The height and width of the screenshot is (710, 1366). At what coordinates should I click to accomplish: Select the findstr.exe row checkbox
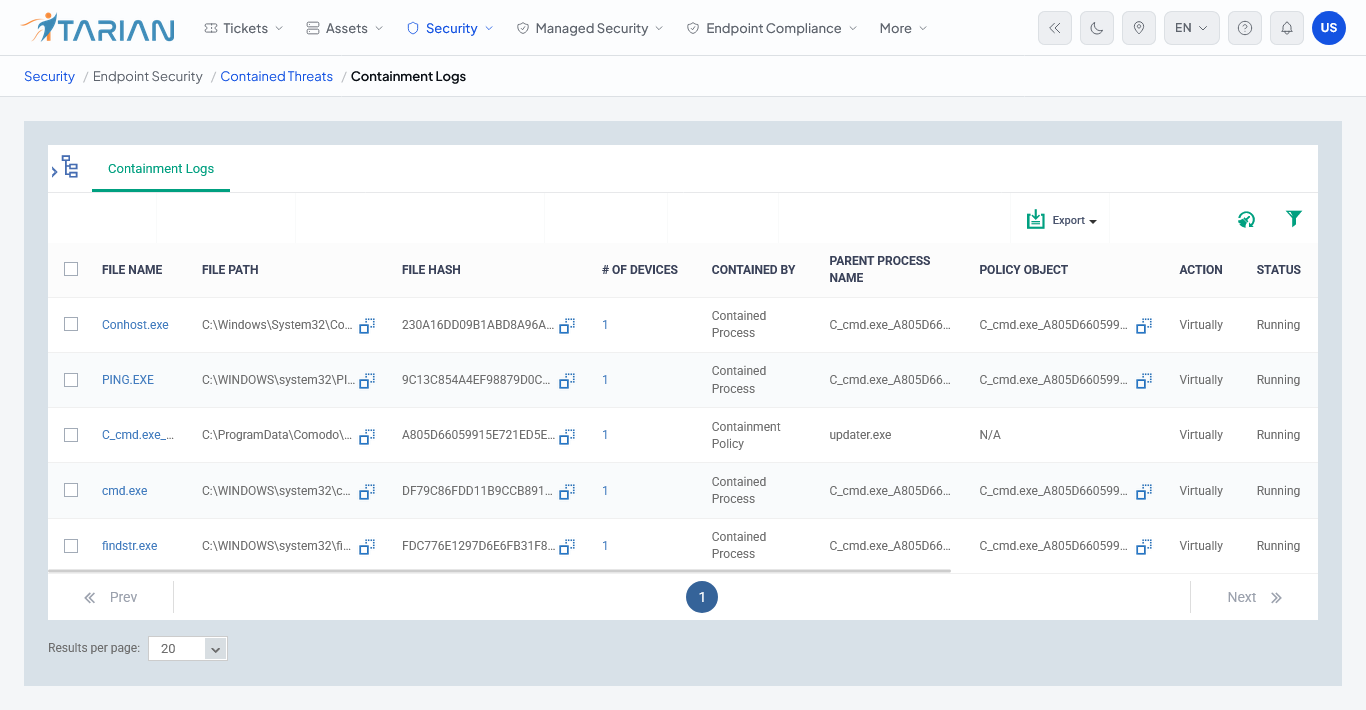pos(71,546)
